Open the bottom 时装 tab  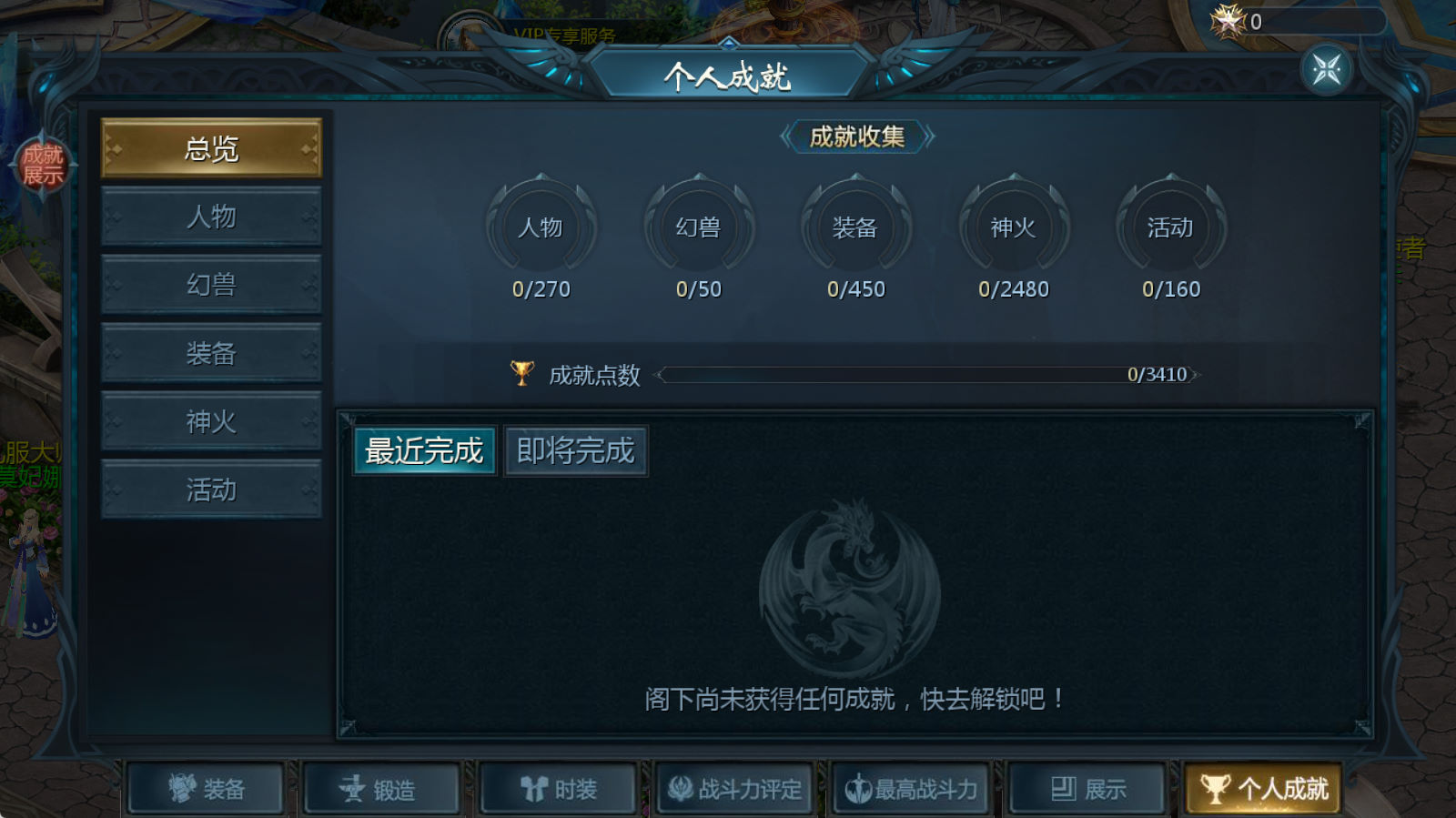[558, 789]
